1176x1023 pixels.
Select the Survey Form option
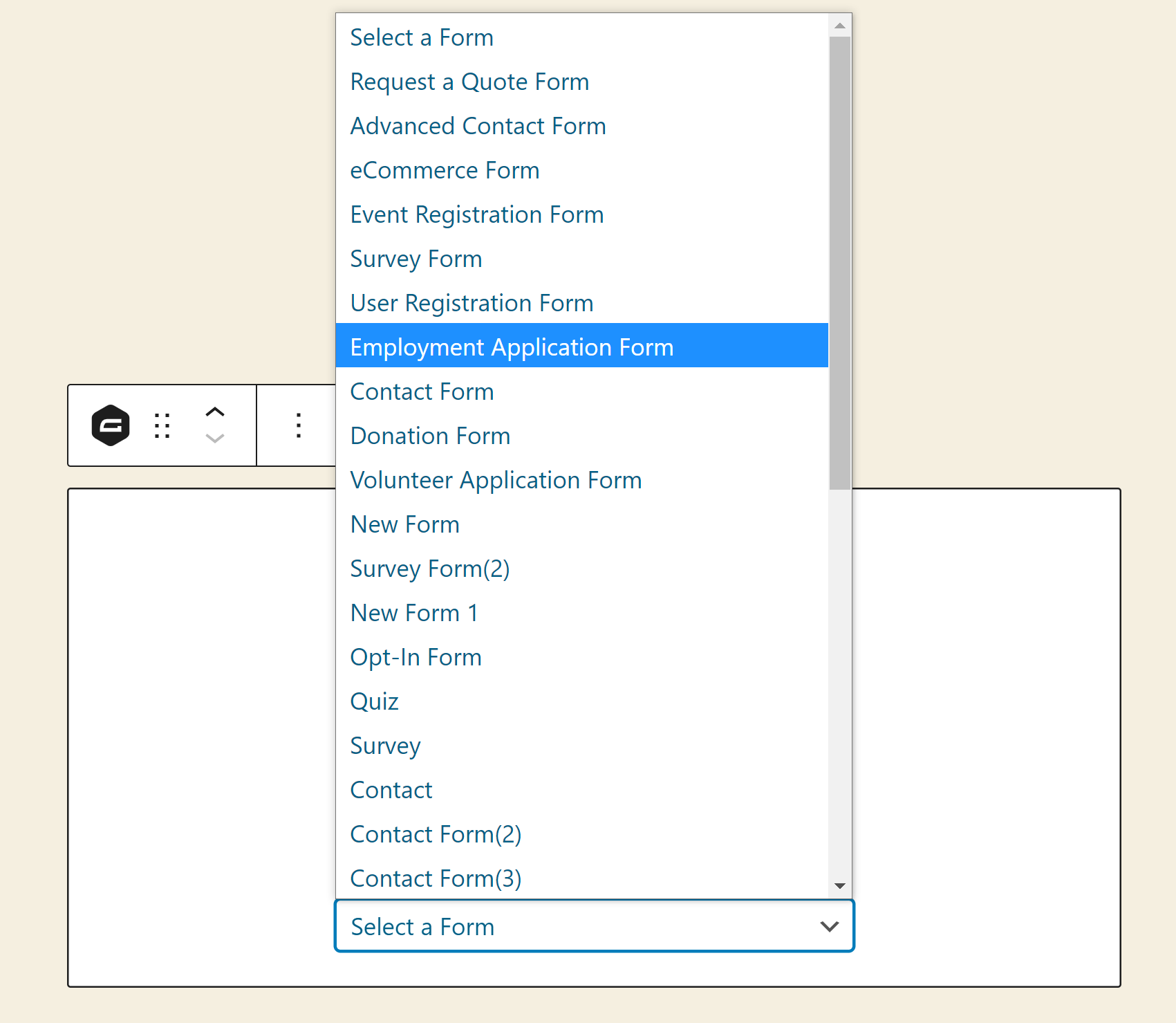416,258
